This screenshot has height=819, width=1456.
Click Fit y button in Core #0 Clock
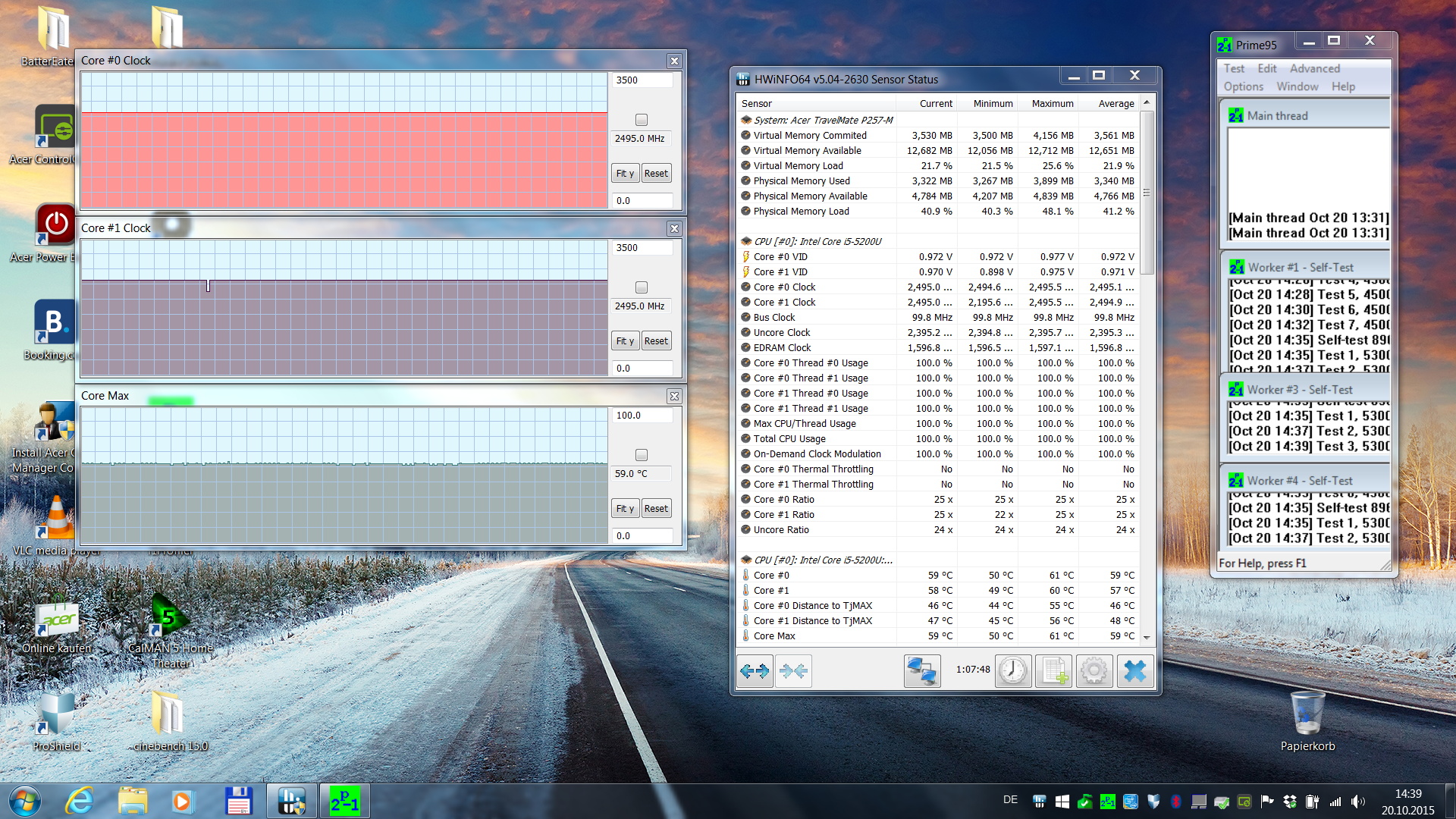[625, 174]
